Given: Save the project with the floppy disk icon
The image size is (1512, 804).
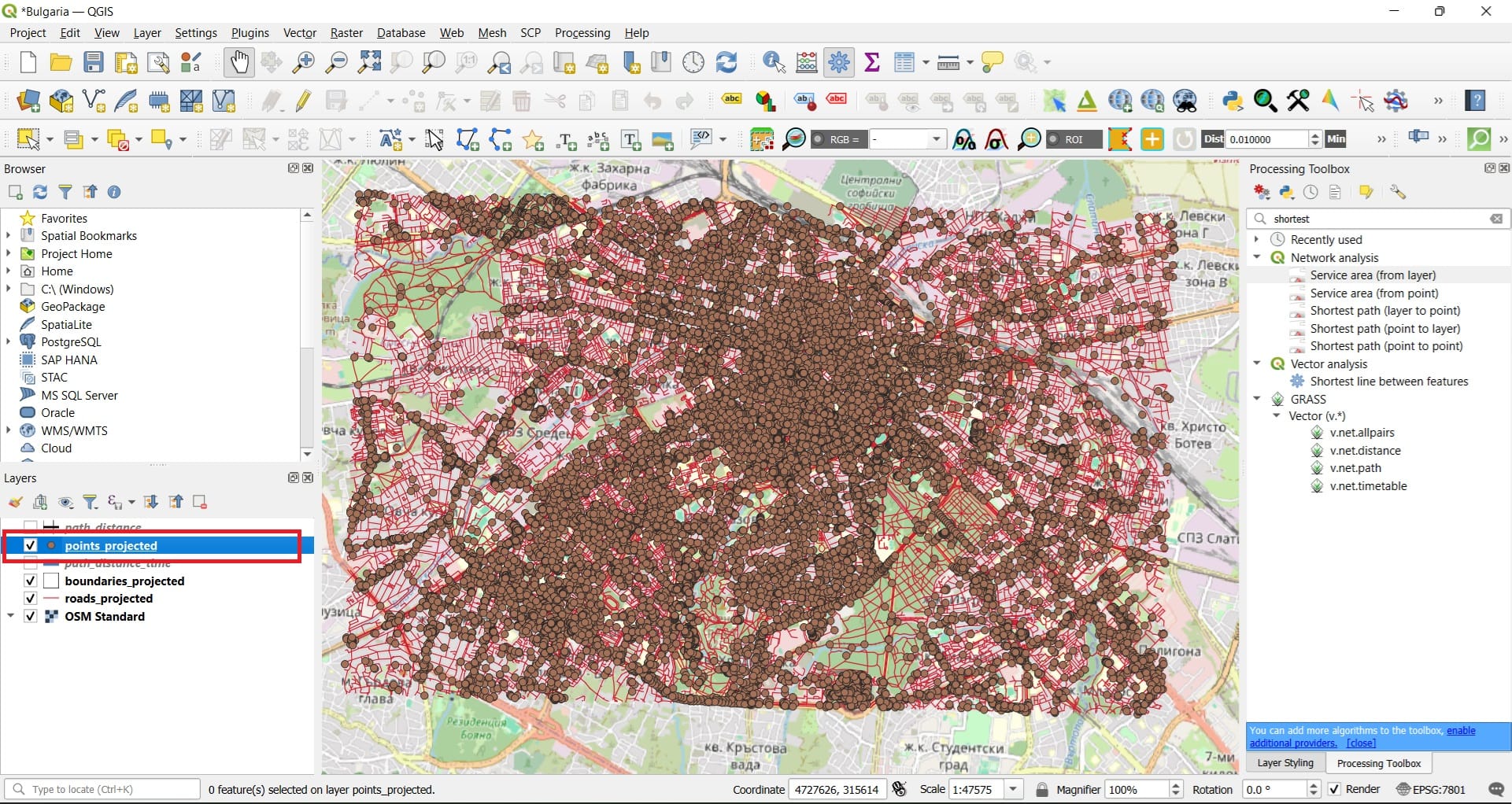Looking at the screenshot, I should [94, 62].
